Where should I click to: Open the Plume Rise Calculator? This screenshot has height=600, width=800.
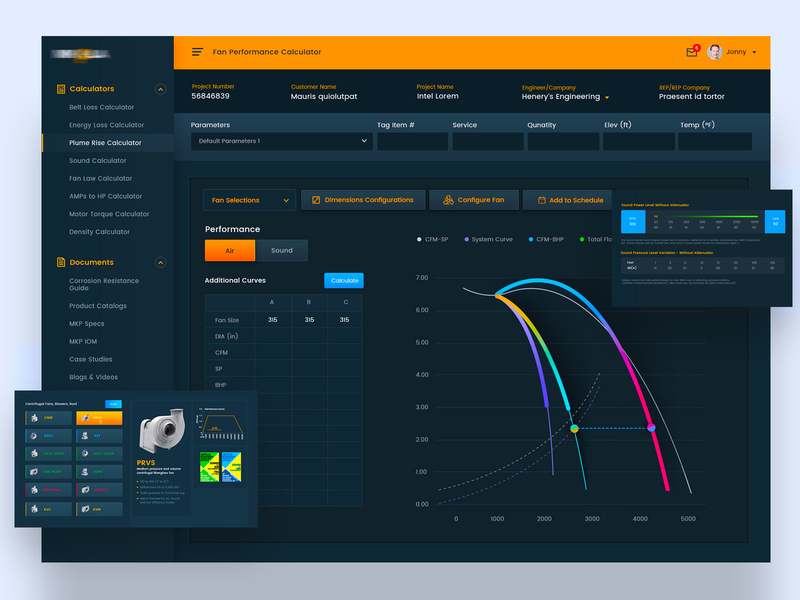107,142
